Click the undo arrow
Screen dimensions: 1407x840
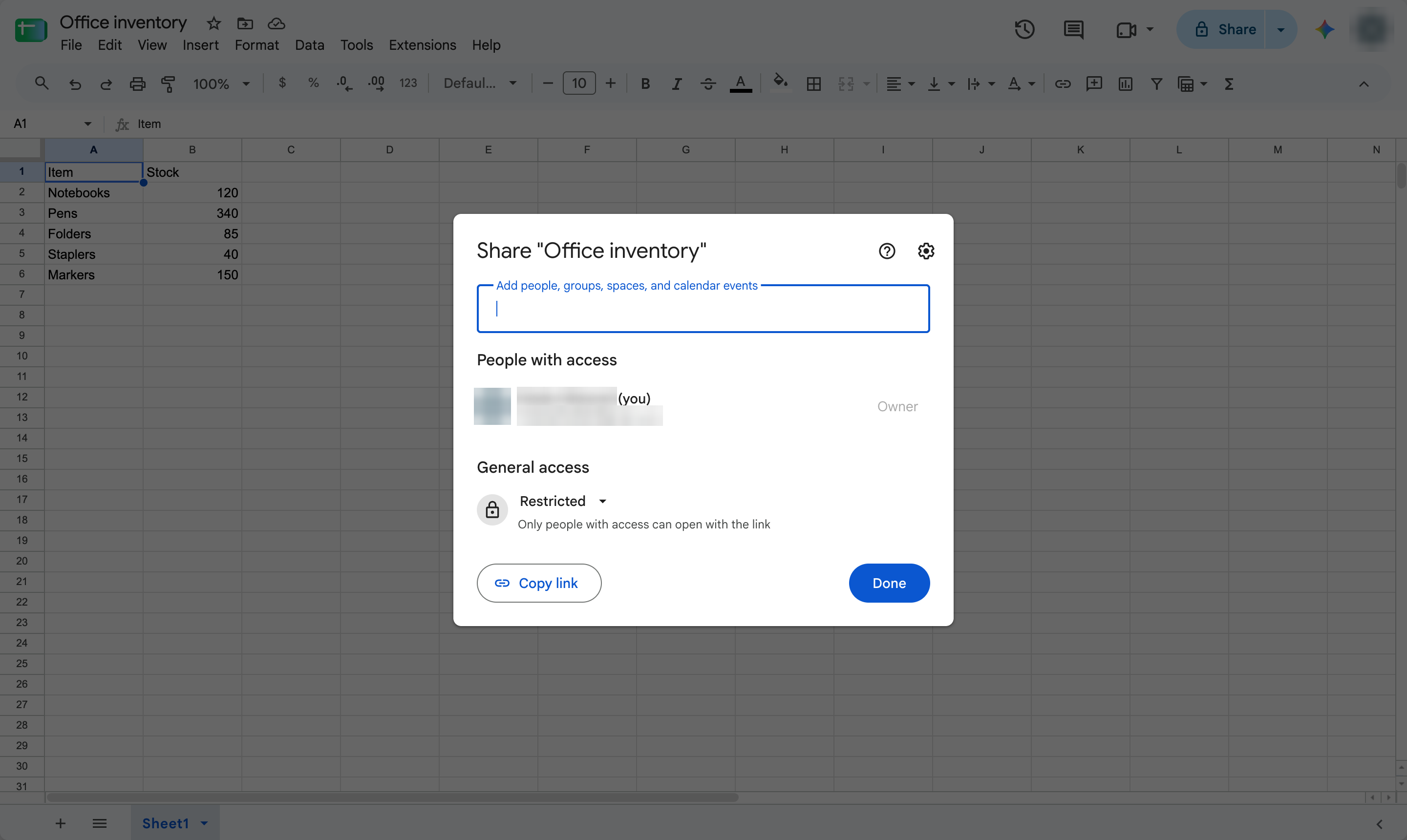(75, 84)
